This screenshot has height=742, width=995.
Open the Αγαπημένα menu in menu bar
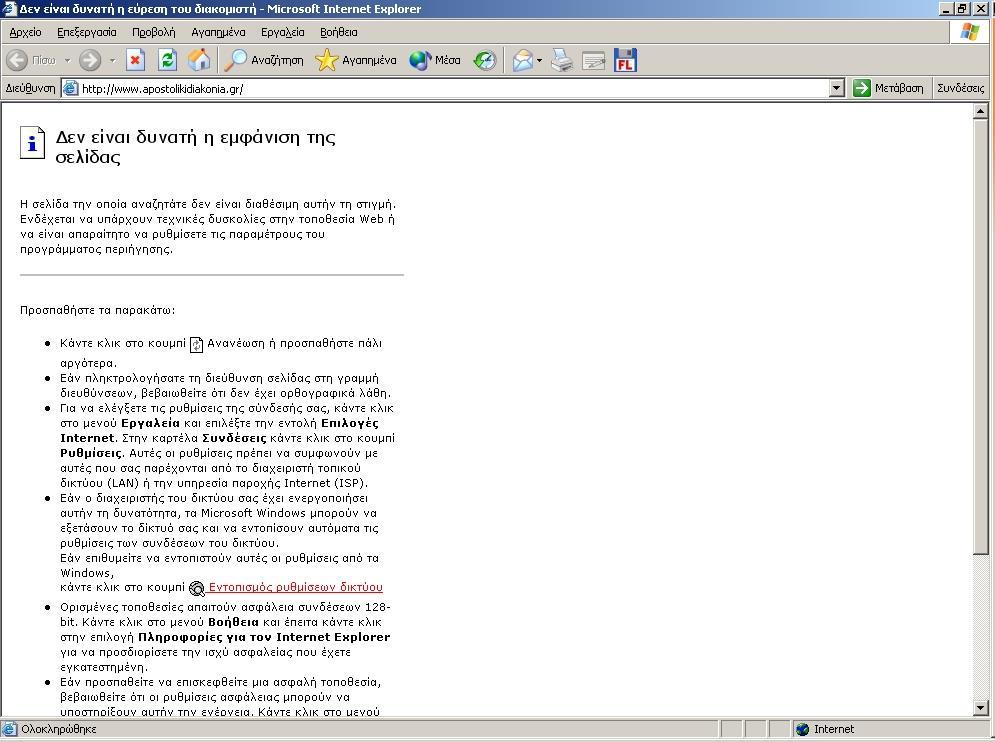point(218,32)
